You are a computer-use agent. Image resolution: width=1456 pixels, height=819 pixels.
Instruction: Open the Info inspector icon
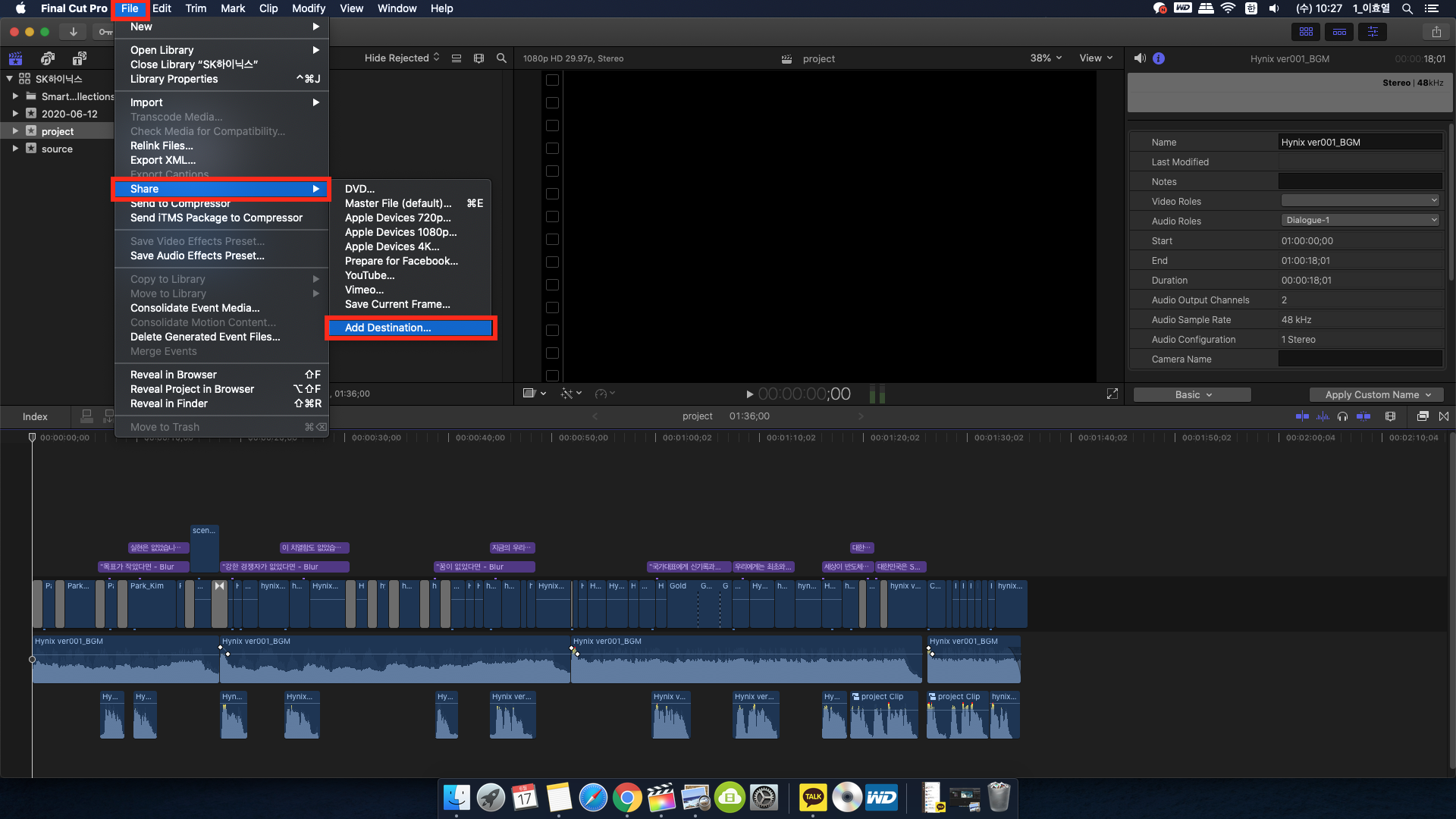[1159, 58]
